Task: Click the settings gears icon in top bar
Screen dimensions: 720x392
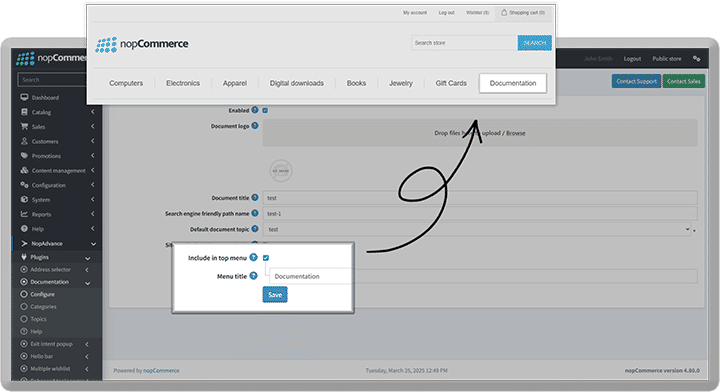Action: (x=696, y=58)
